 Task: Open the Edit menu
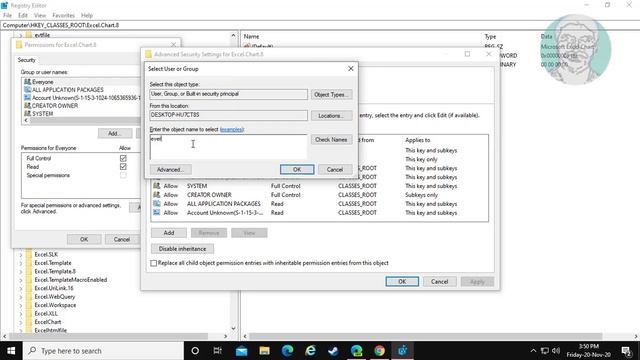(x=23, y=16)
